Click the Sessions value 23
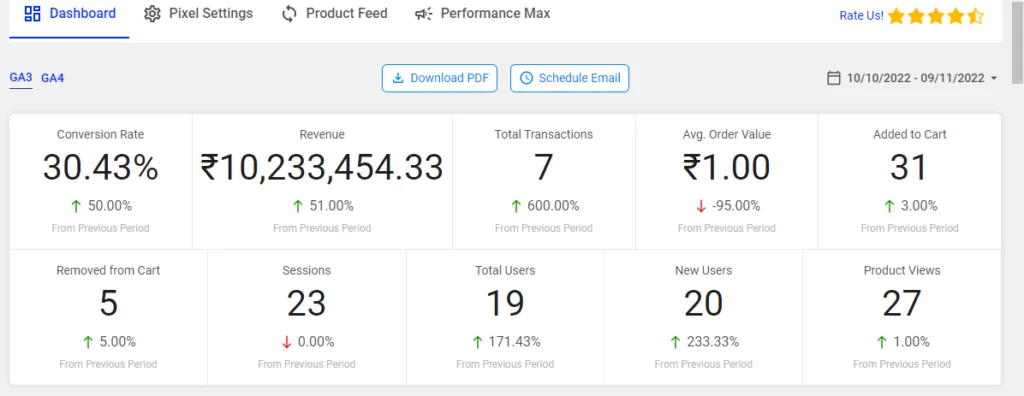 point(306,304)
